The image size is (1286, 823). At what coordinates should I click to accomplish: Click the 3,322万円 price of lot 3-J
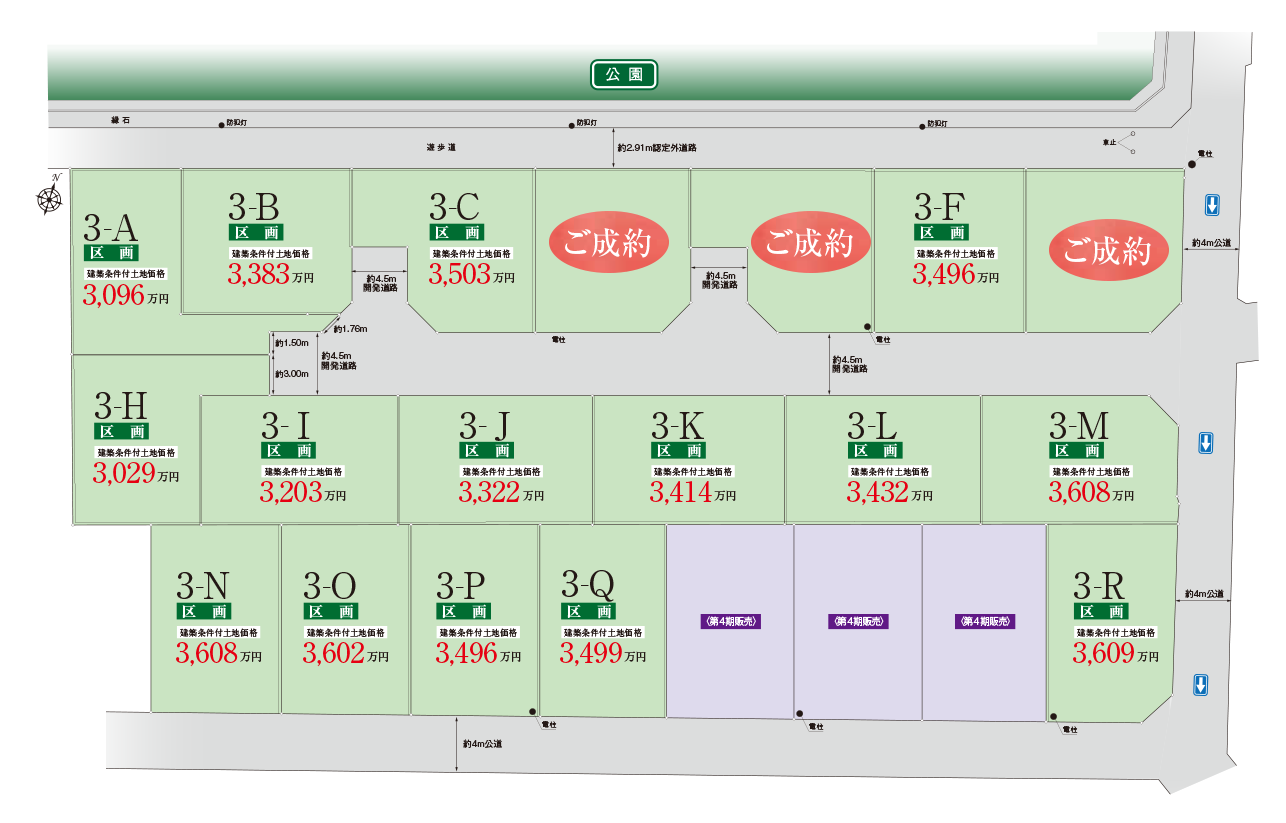tap(502, 491)
